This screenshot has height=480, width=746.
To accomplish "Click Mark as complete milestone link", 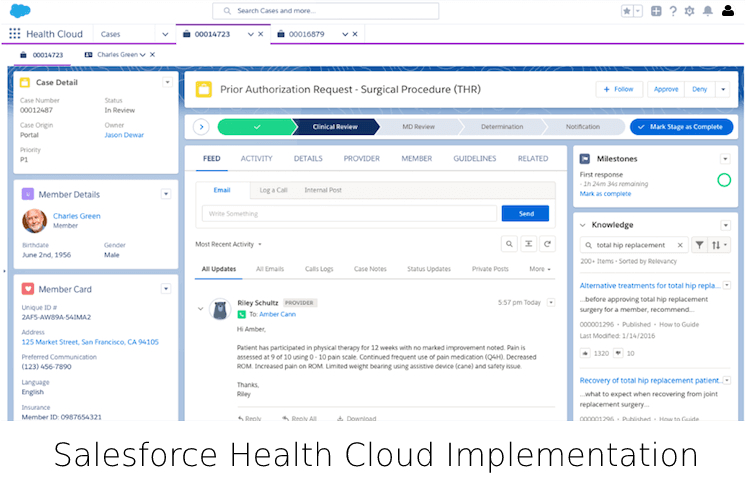I will [605, 194].
